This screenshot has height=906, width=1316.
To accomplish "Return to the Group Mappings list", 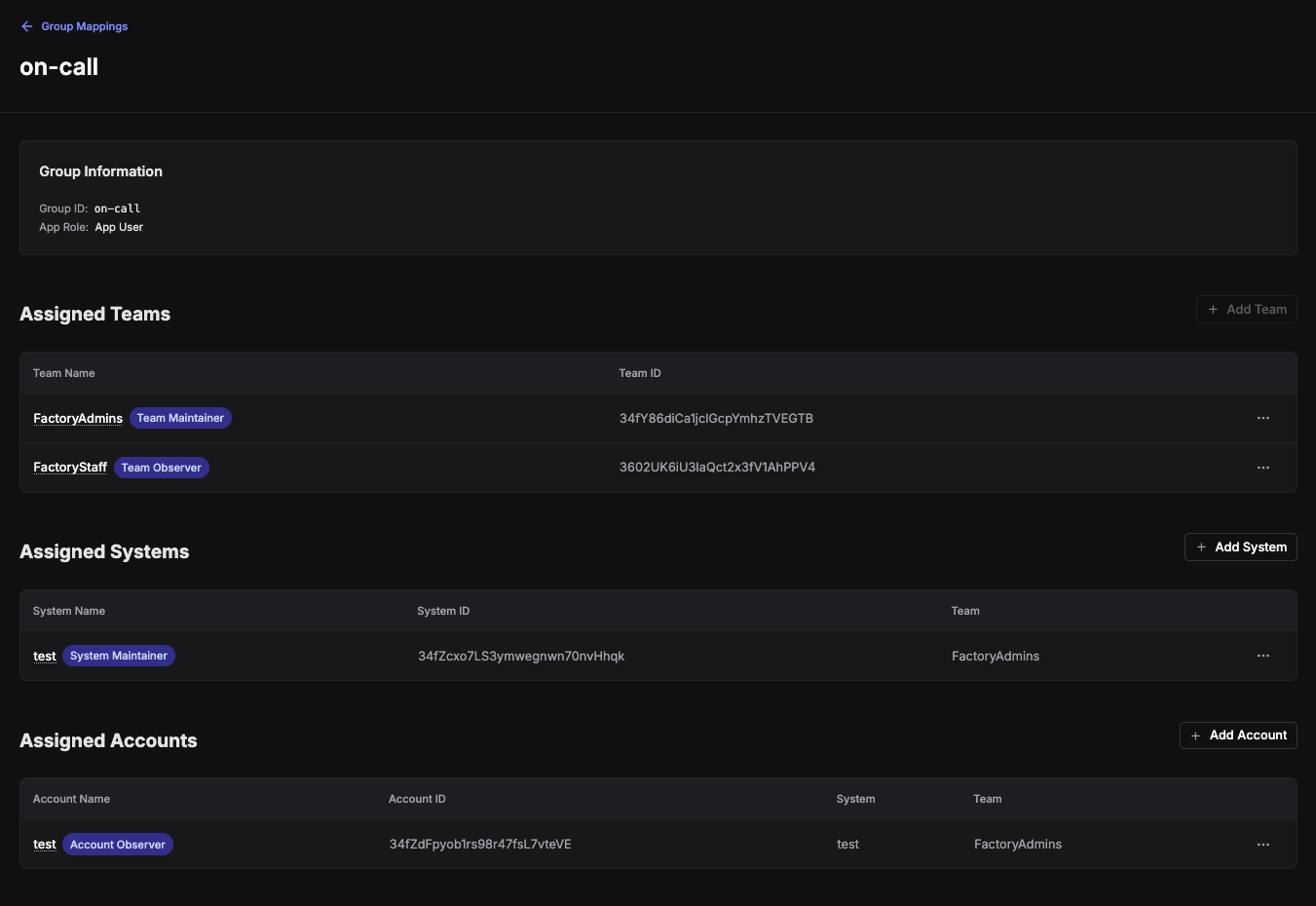I will (x=85, y=26).
